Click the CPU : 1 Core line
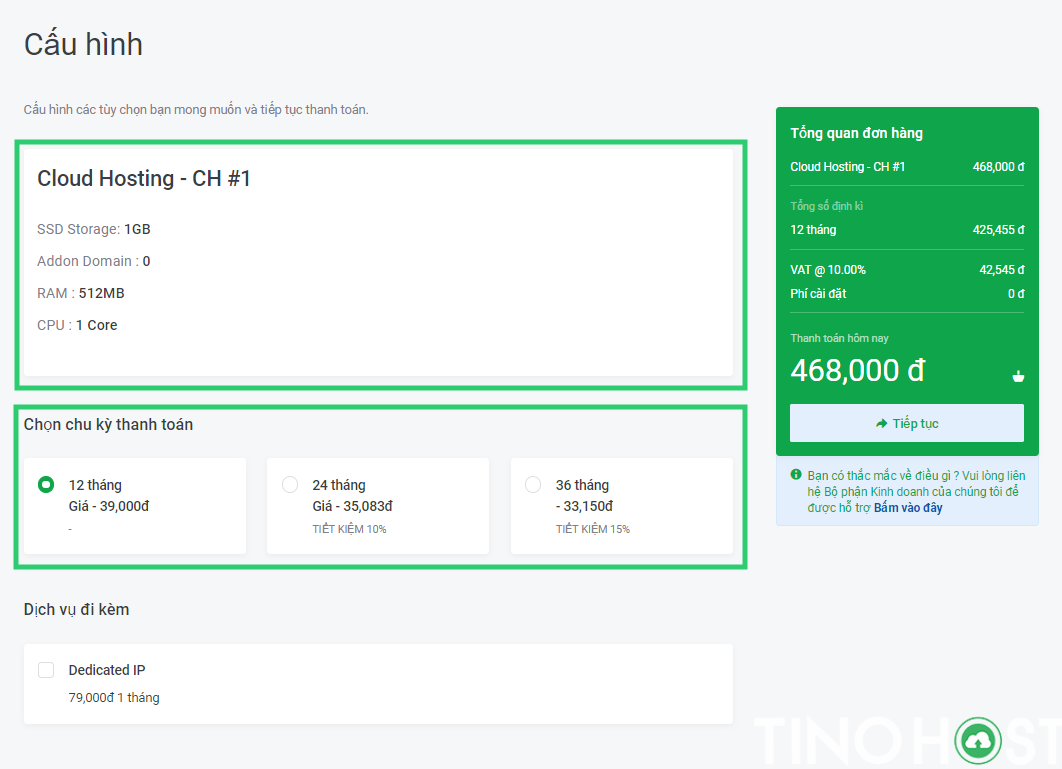 point(77,325)
